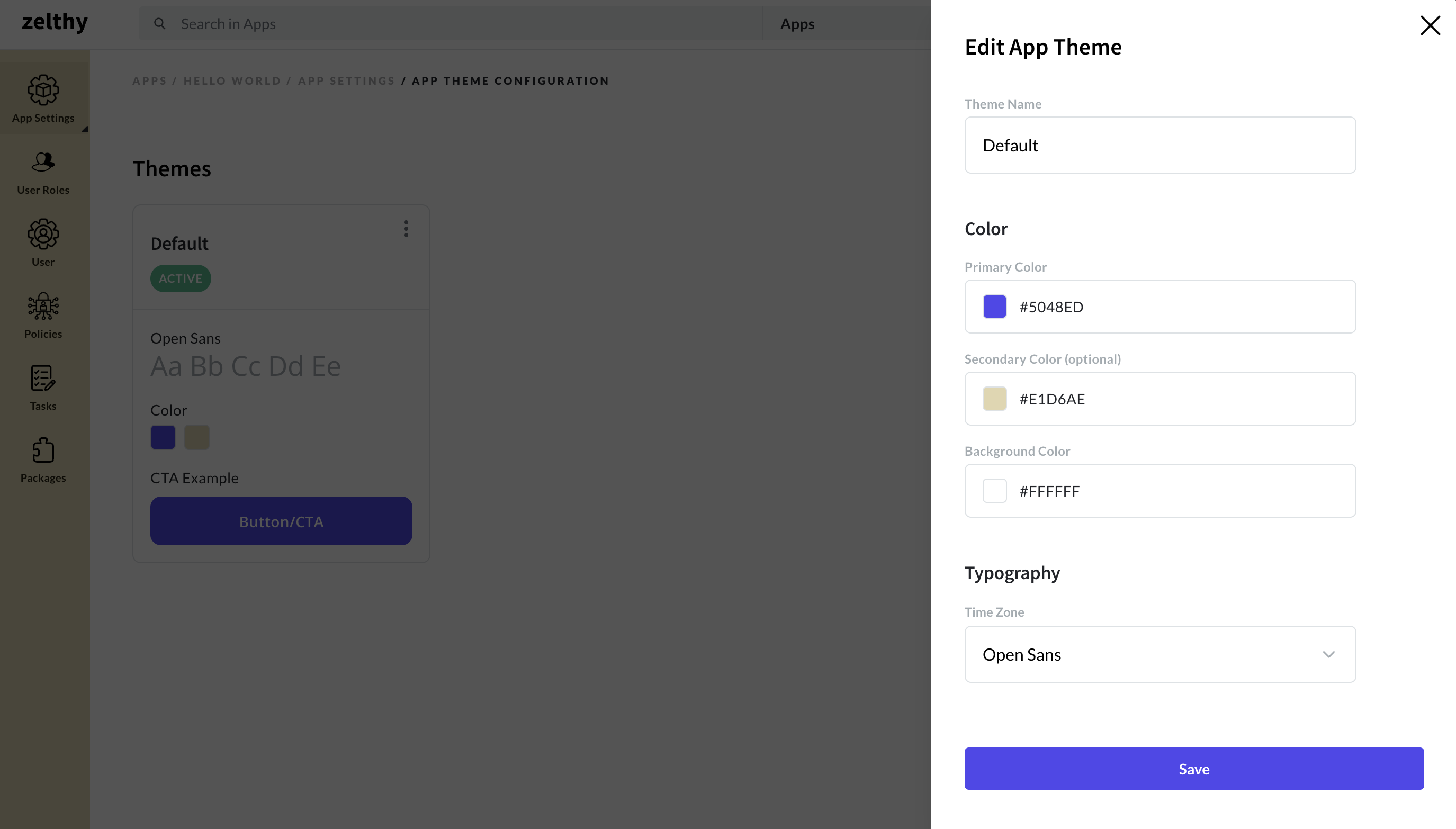Go to APPS breadcrumb
Screen dimensions: 1456x829
click(x=150, y=81)
